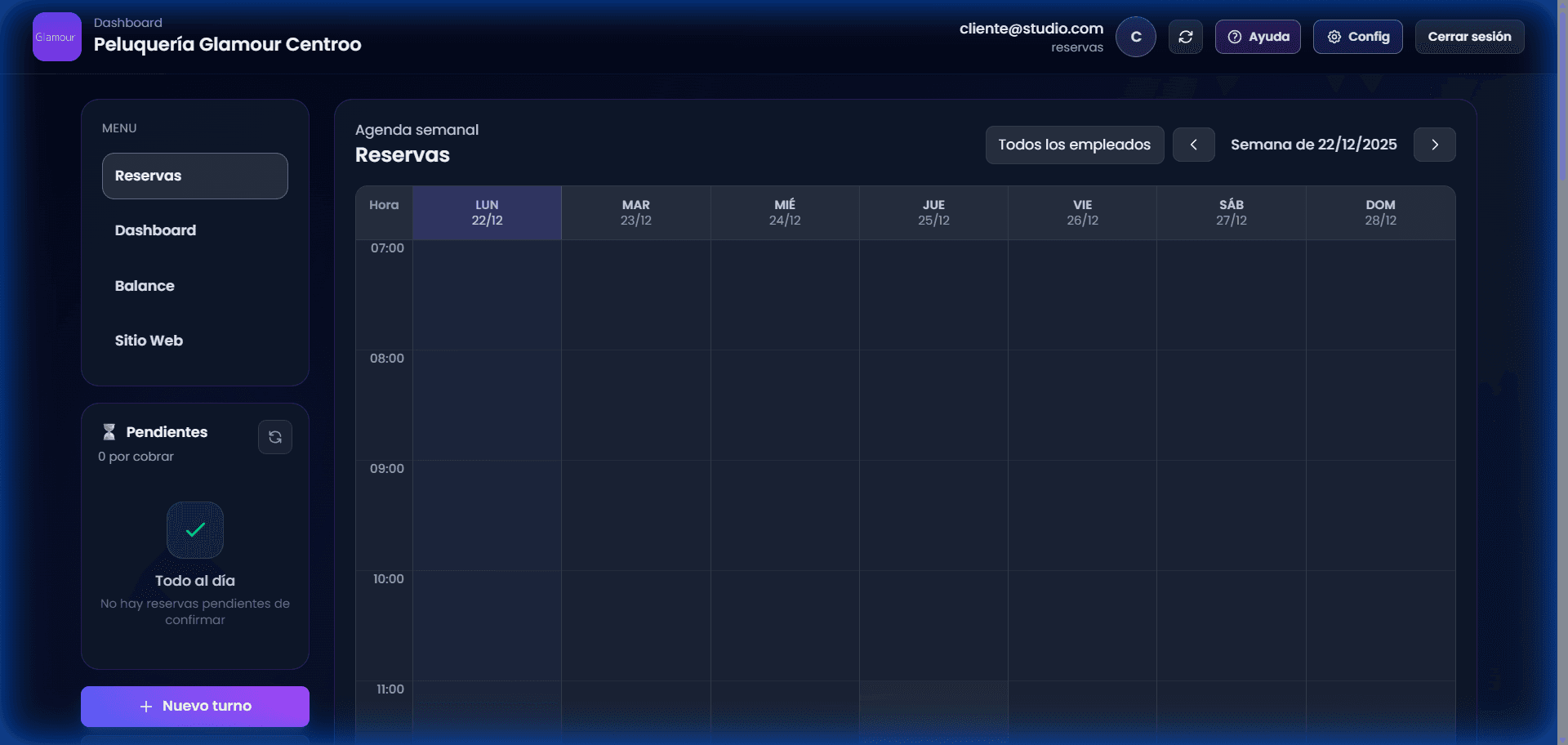This screenshot has width=1568, height=745.
Task: Open the Todos los empleados filter
Action: click(x=1073, y=145)
